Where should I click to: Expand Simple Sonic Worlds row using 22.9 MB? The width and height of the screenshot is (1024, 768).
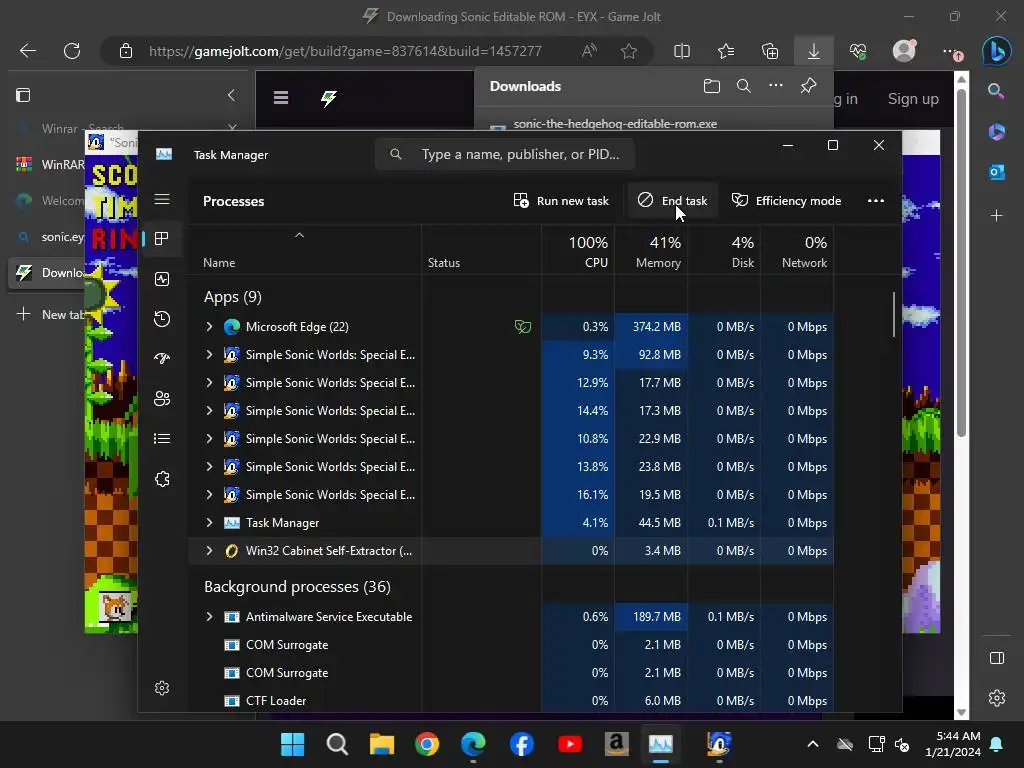[209, 439]
